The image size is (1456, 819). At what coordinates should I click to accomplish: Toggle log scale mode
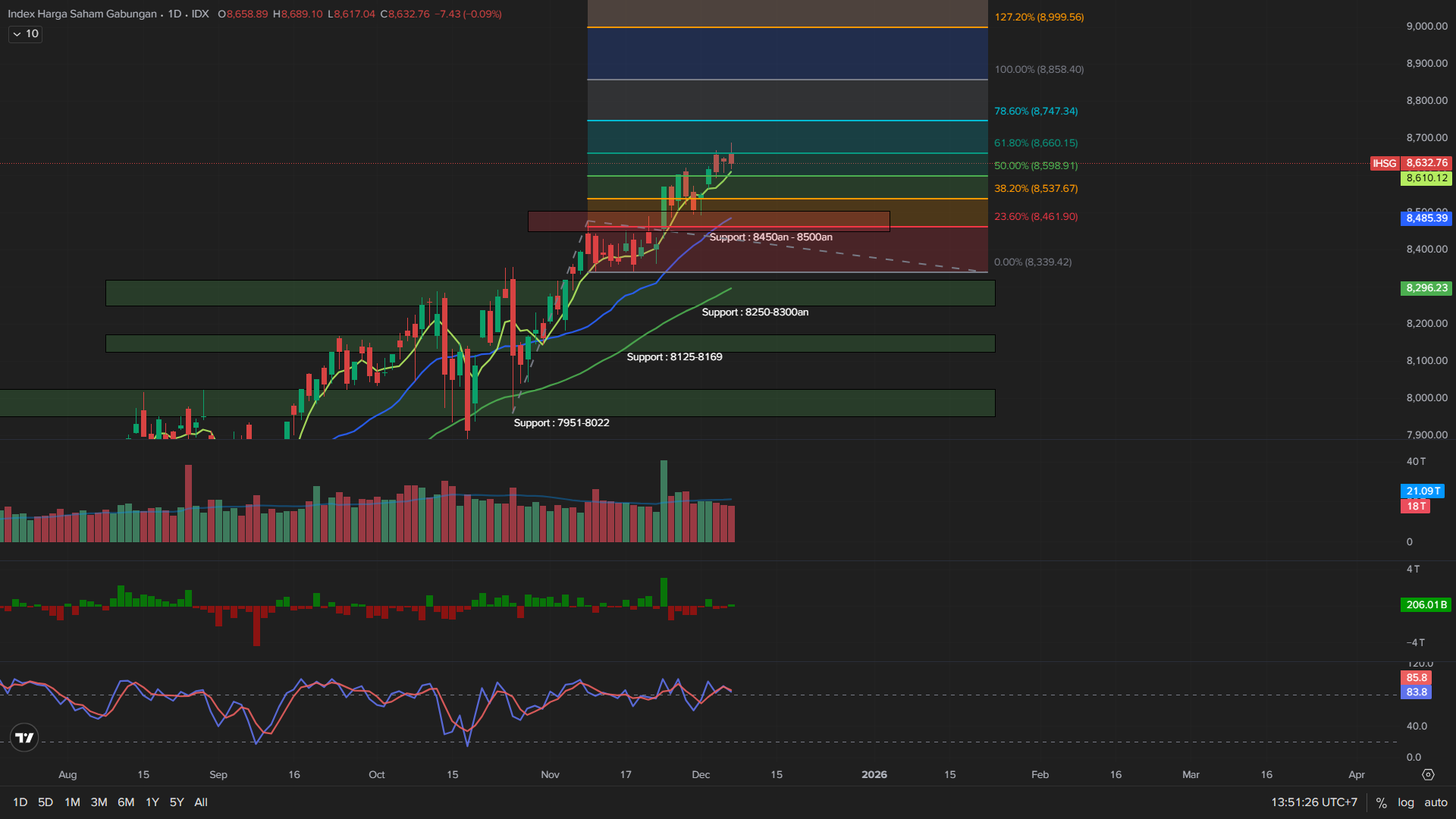pyautogui.click(x=1406, y=802)
